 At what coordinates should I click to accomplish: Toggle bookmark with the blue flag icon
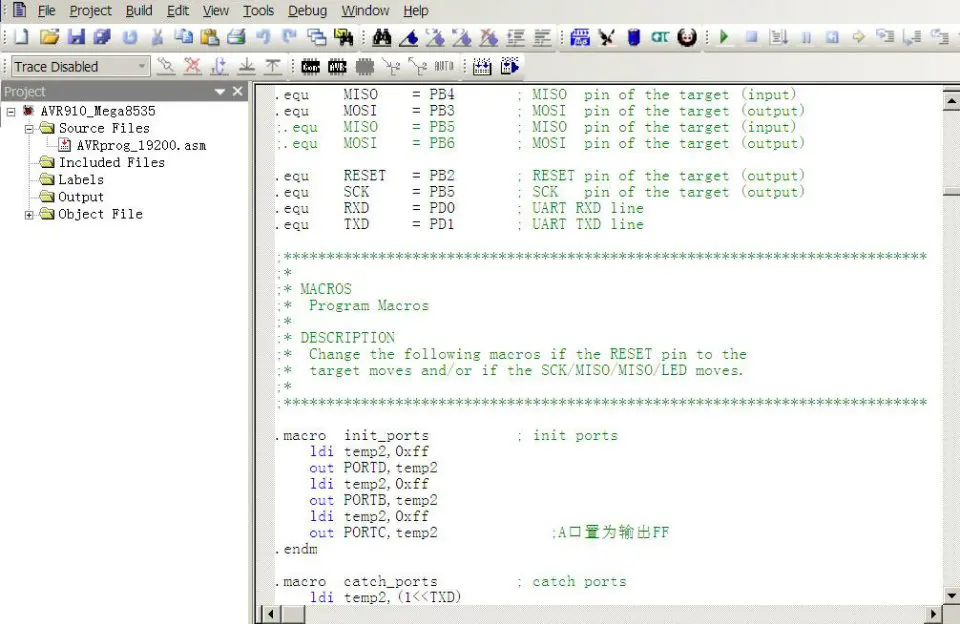[408, 37]
